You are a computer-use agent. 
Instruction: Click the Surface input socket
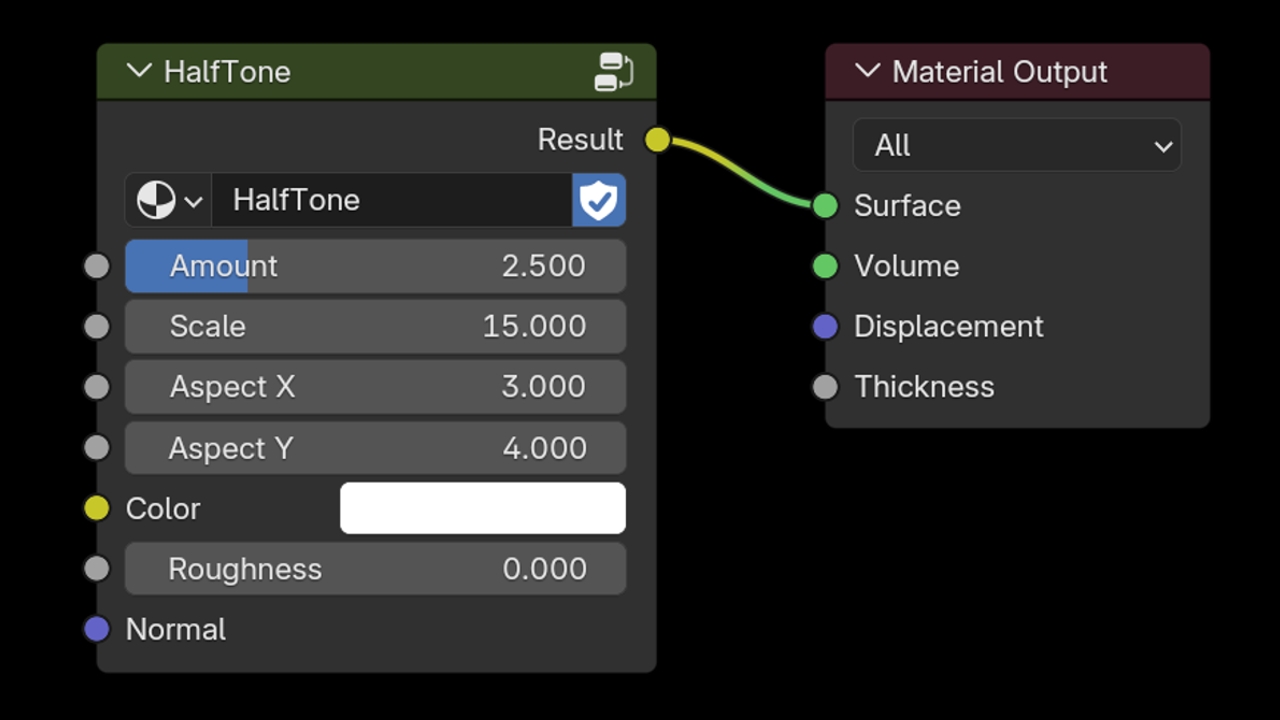tap(825, 206)
